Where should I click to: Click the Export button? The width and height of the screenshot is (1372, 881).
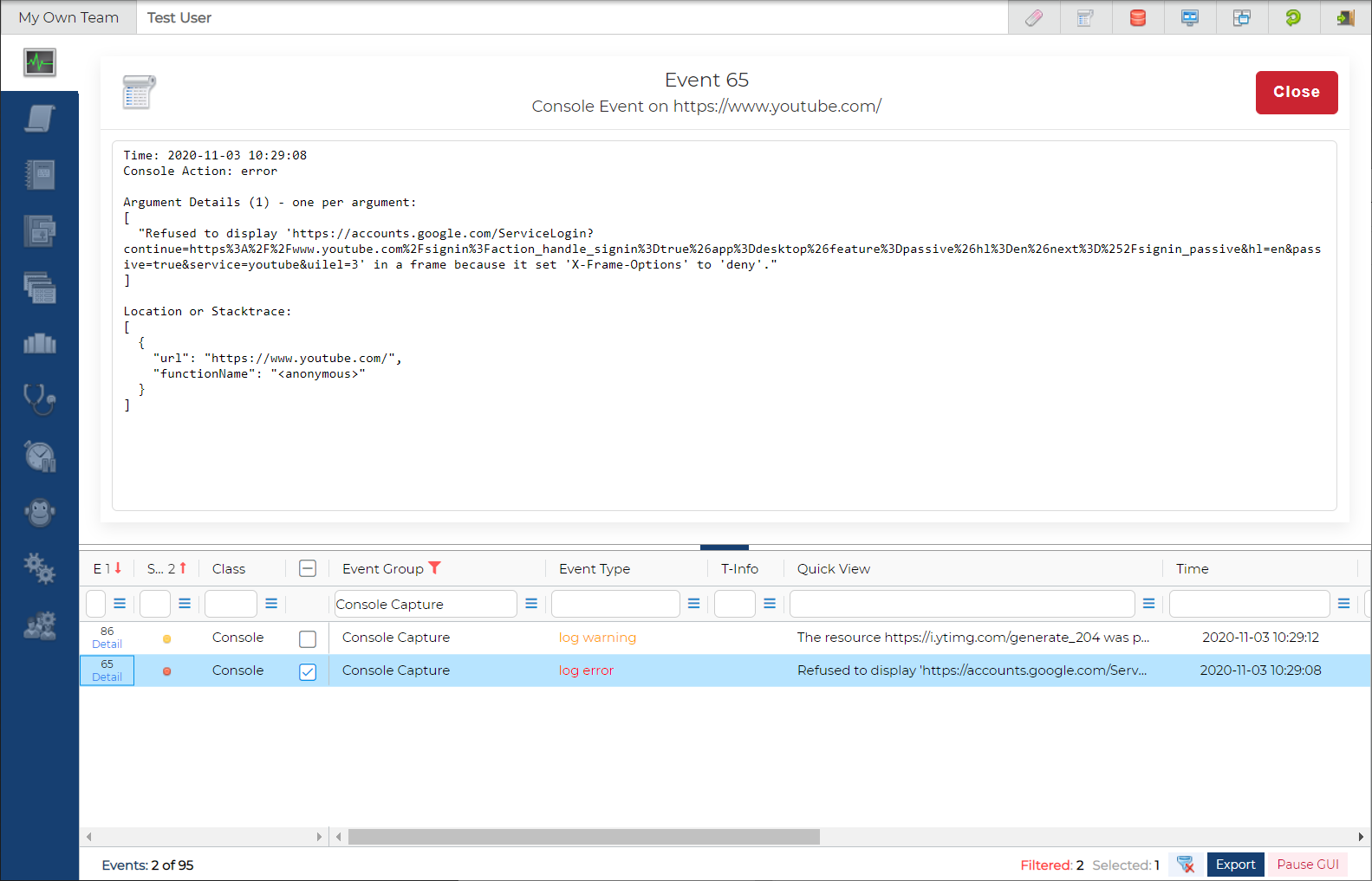click(x=1235, y=865)
